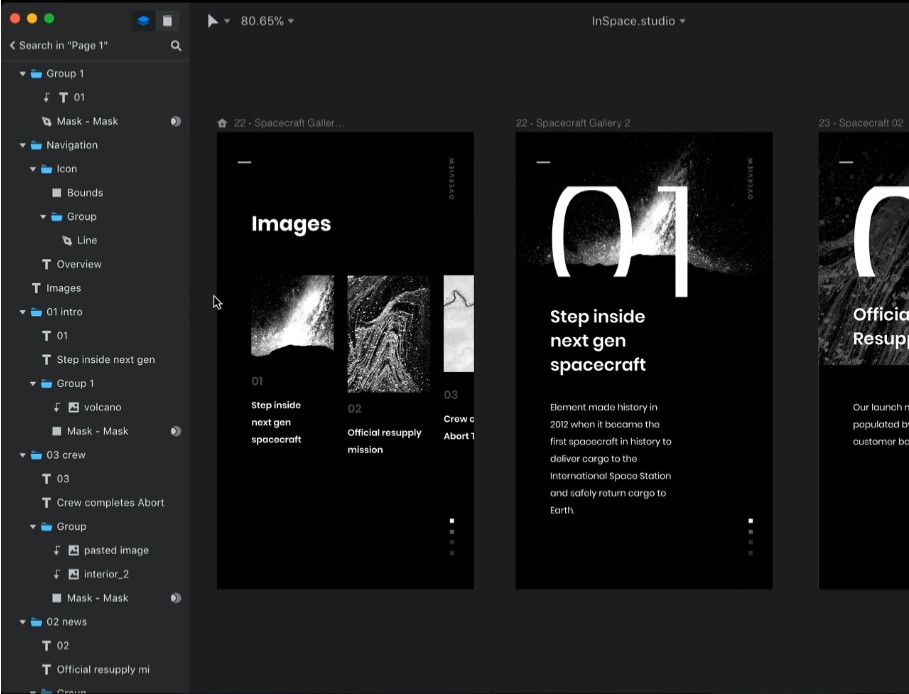Click the text icon of the Overview layer
Image resolution: width=909 pixels, height=694 pixels.
click(46, 265)
